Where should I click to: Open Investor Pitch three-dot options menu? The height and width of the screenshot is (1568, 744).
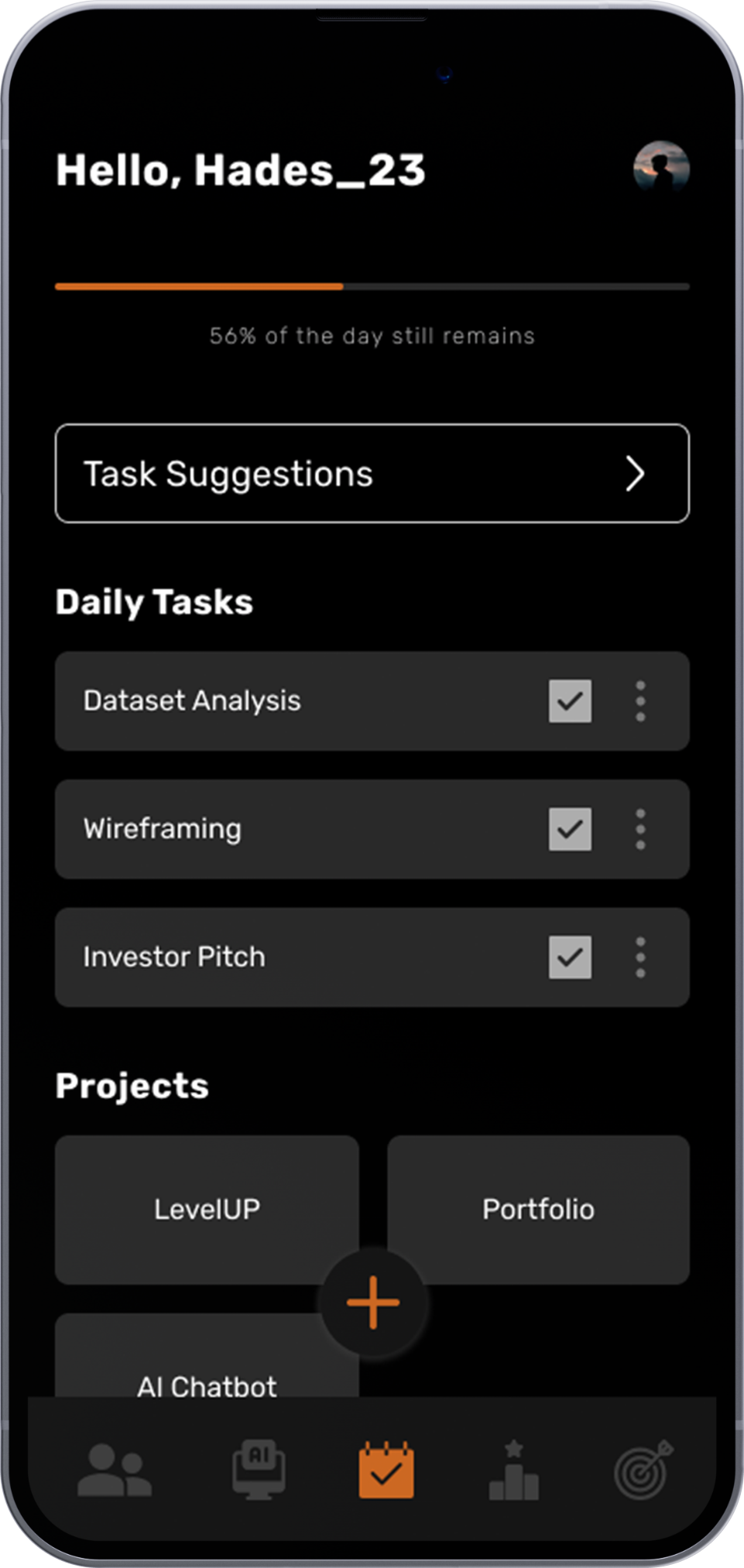[x=640, y=957]
